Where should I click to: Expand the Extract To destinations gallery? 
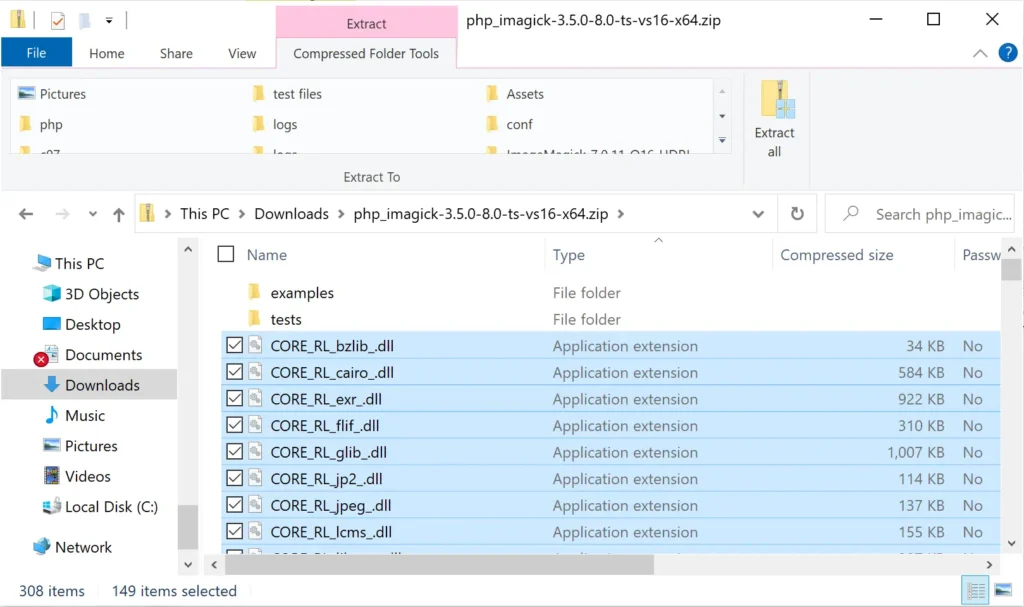722,140
